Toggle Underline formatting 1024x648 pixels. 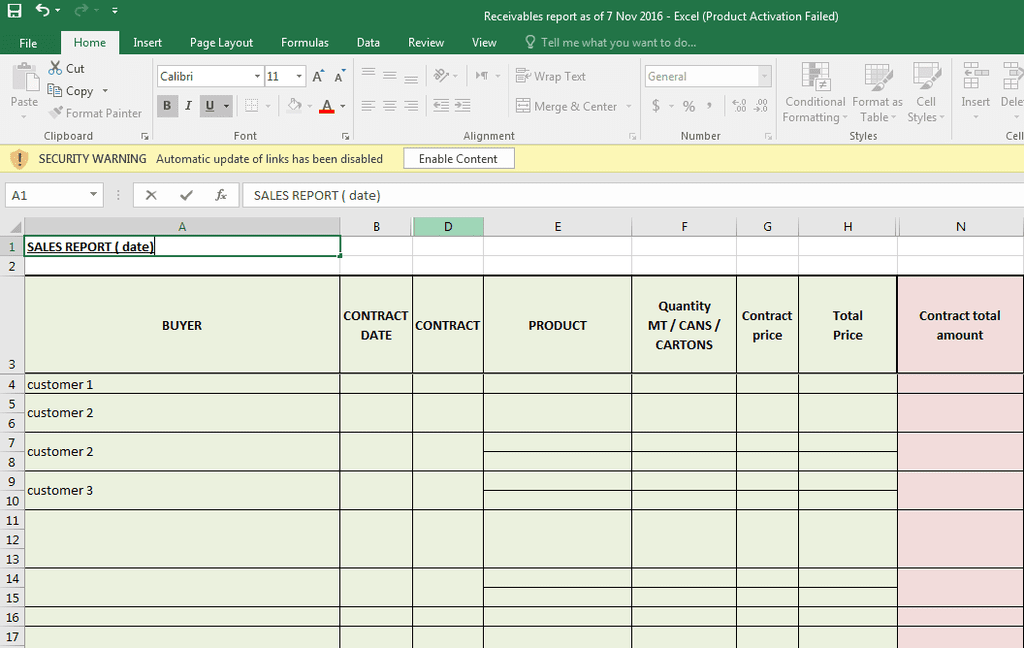210,105
